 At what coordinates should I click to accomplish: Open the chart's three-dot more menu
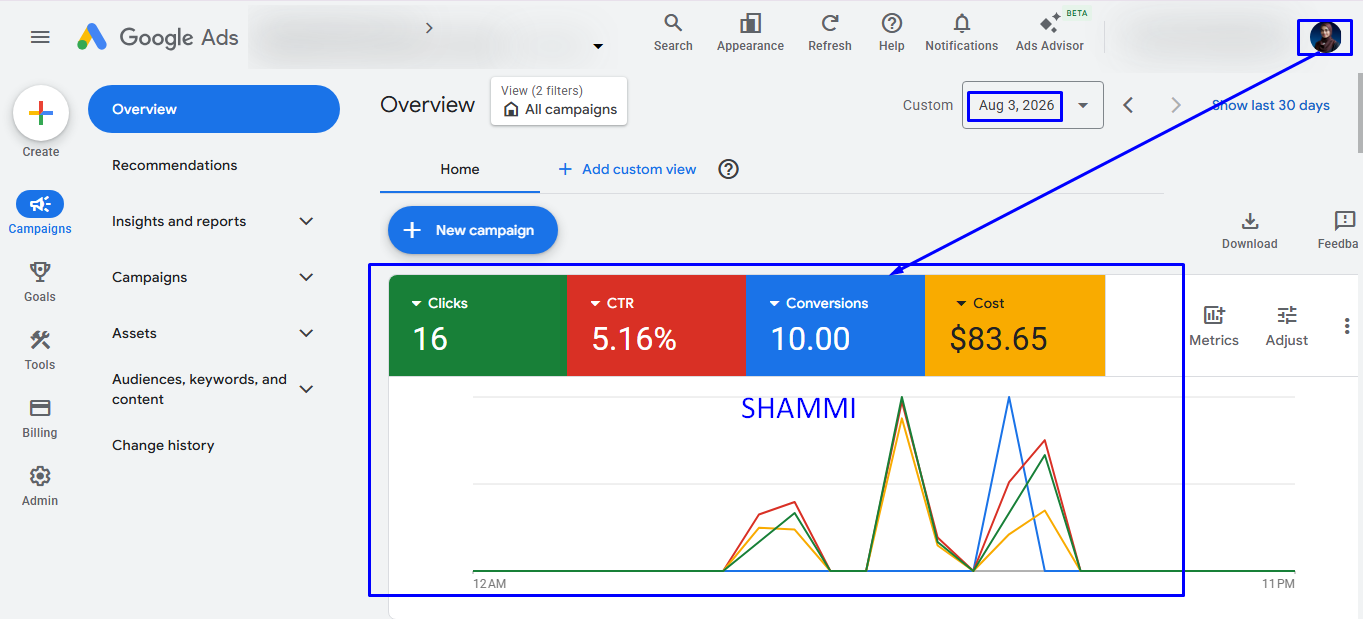tap(1347, 326)
